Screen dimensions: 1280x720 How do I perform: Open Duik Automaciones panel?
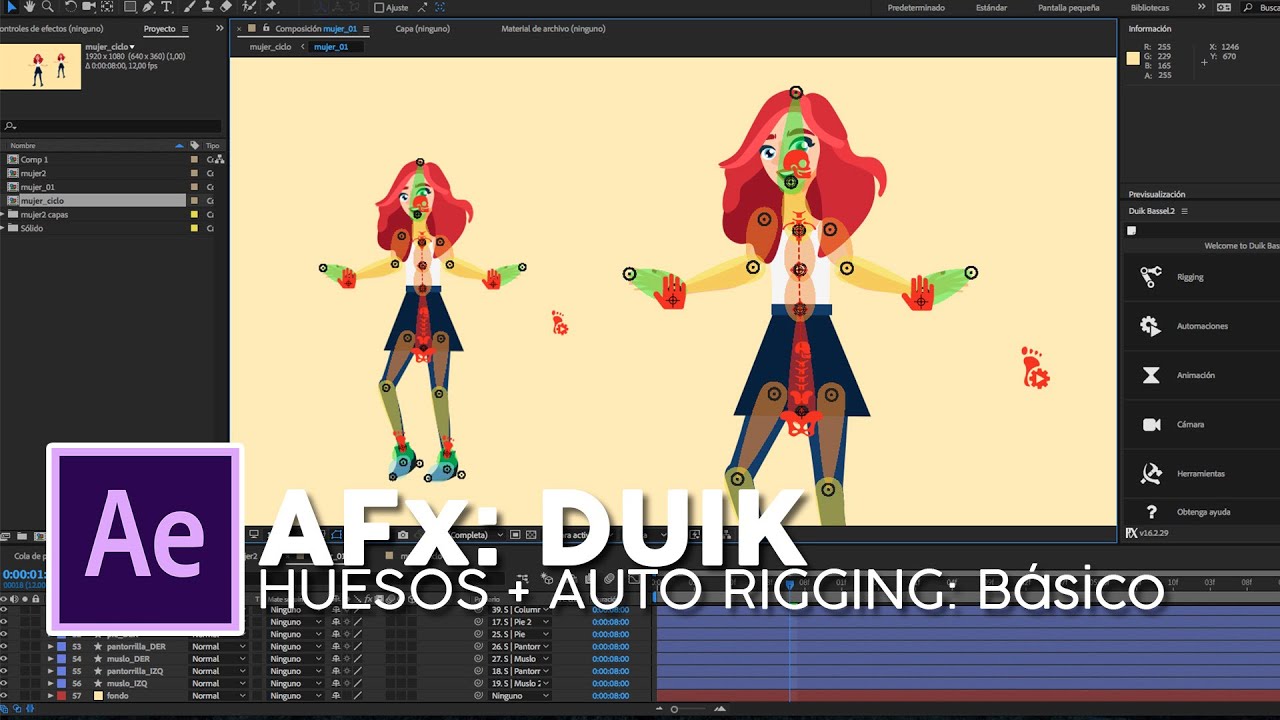click(1201, 326)
